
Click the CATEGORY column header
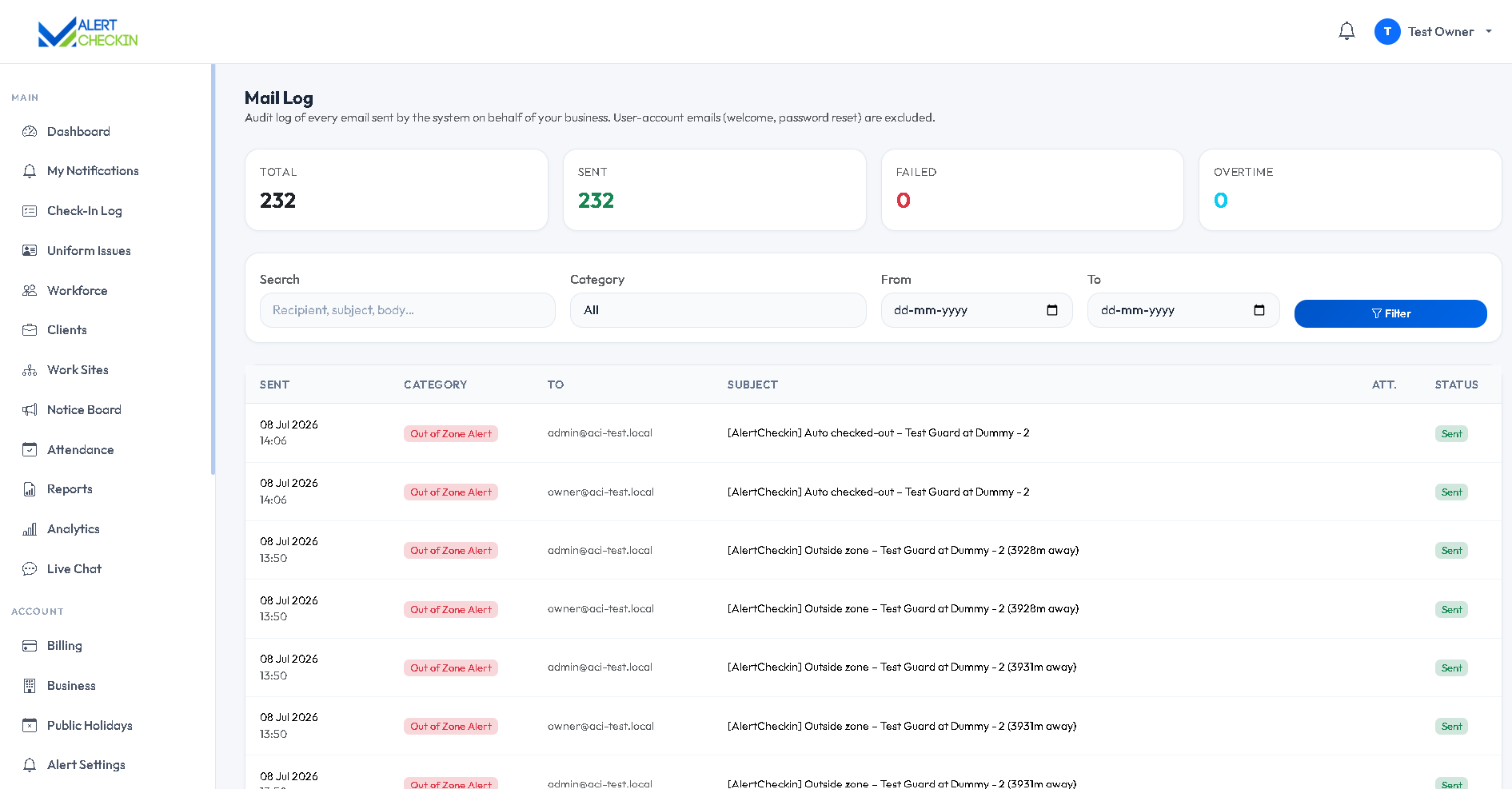point(435,385)
